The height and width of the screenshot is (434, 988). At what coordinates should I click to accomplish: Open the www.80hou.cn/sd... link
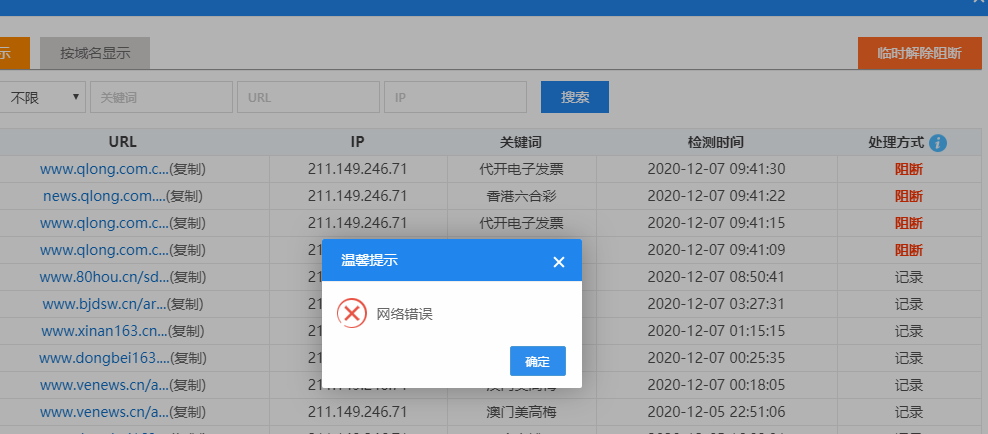[101, 277]
